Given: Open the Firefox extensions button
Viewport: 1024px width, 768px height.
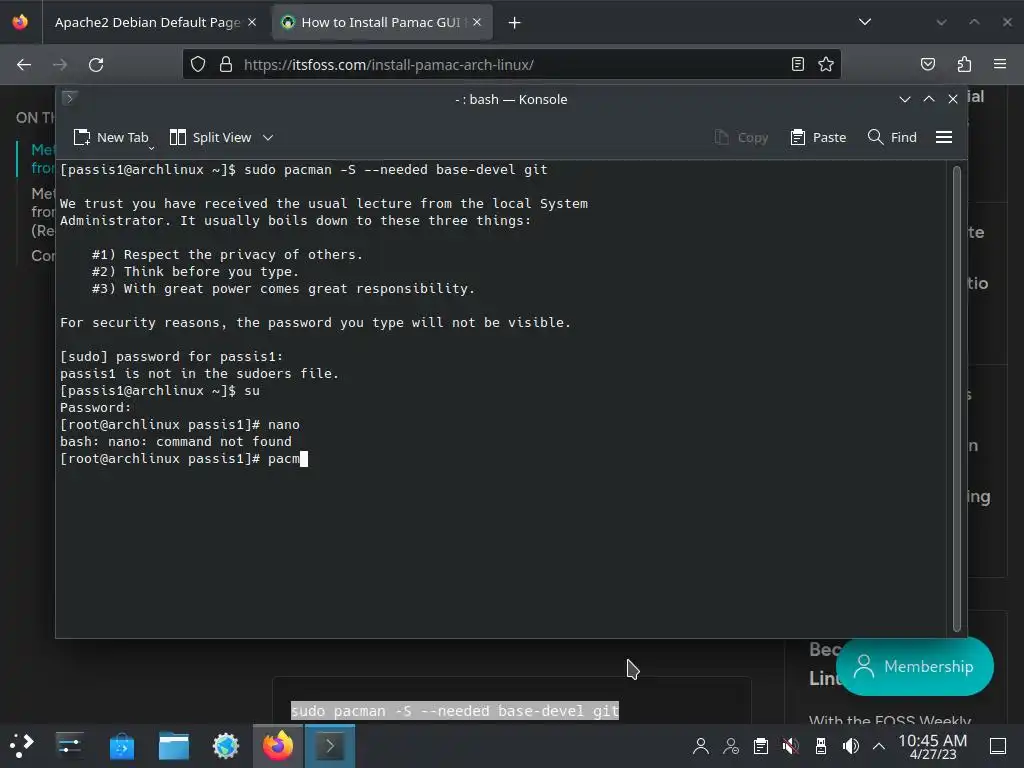Looking at the screenshot, I should (x=964, y=64).
